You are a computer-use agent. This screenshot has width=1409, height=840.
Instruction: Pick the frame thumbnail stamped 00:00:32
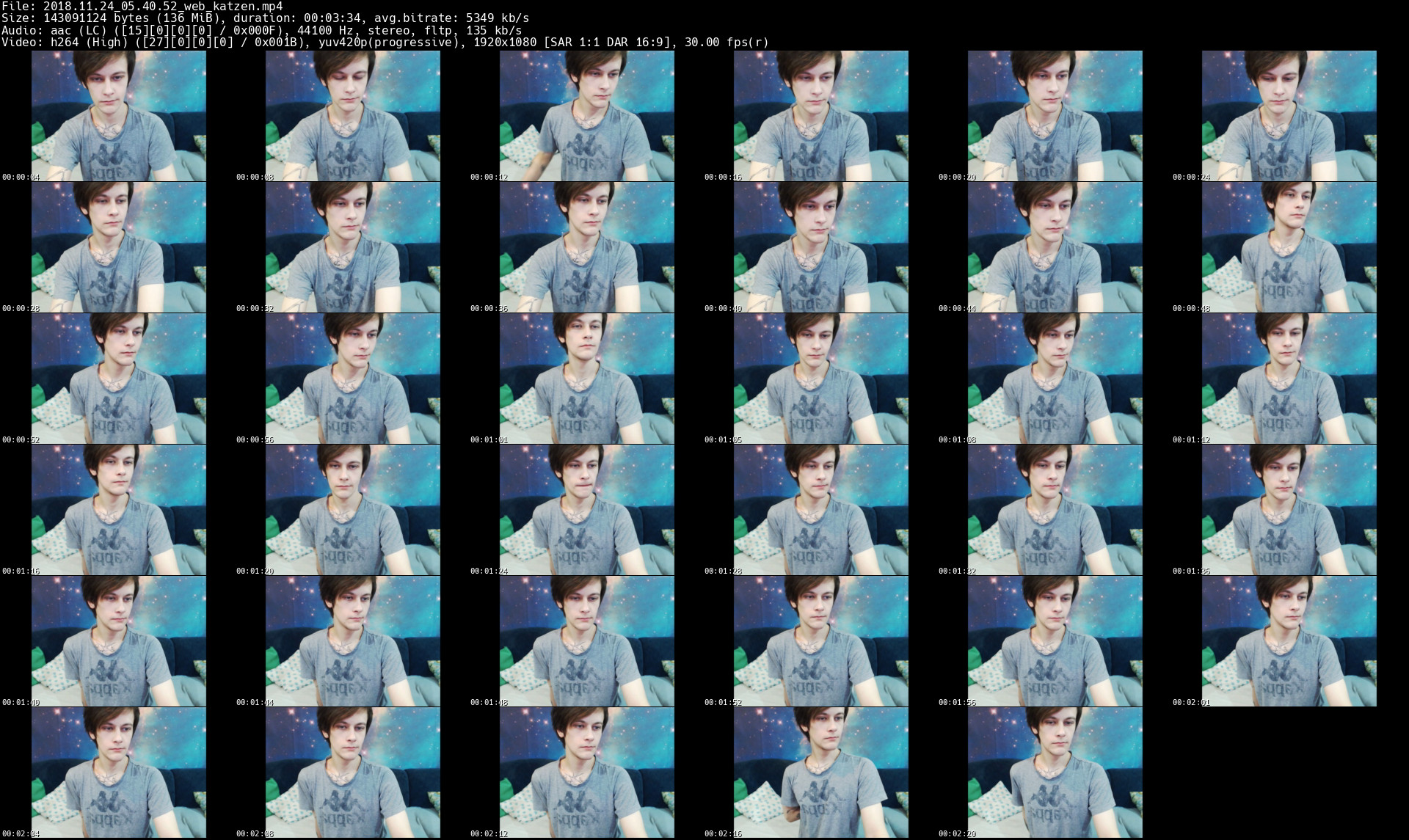[x=353, y=247]
